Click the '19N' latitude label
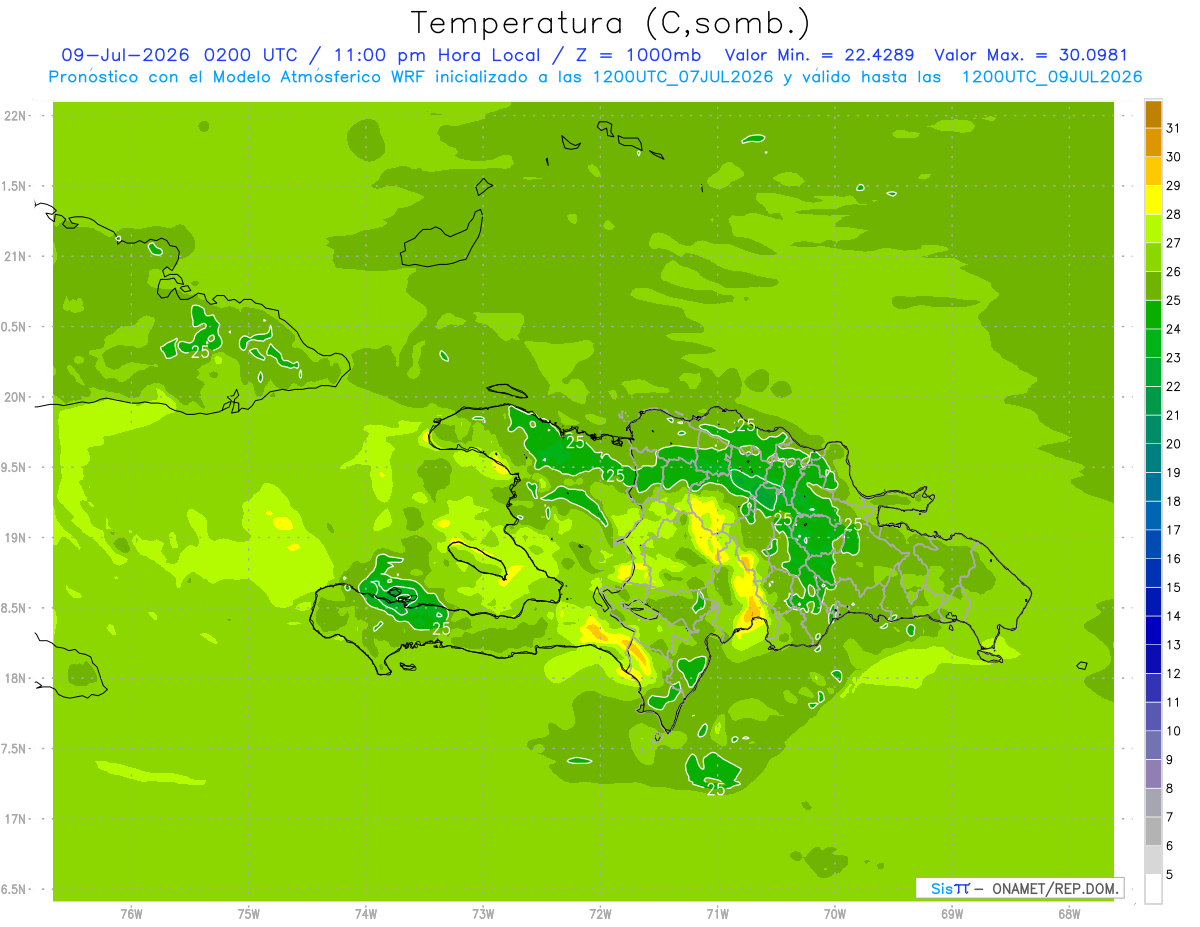The image size is (1200, 927). click(17, 538)
